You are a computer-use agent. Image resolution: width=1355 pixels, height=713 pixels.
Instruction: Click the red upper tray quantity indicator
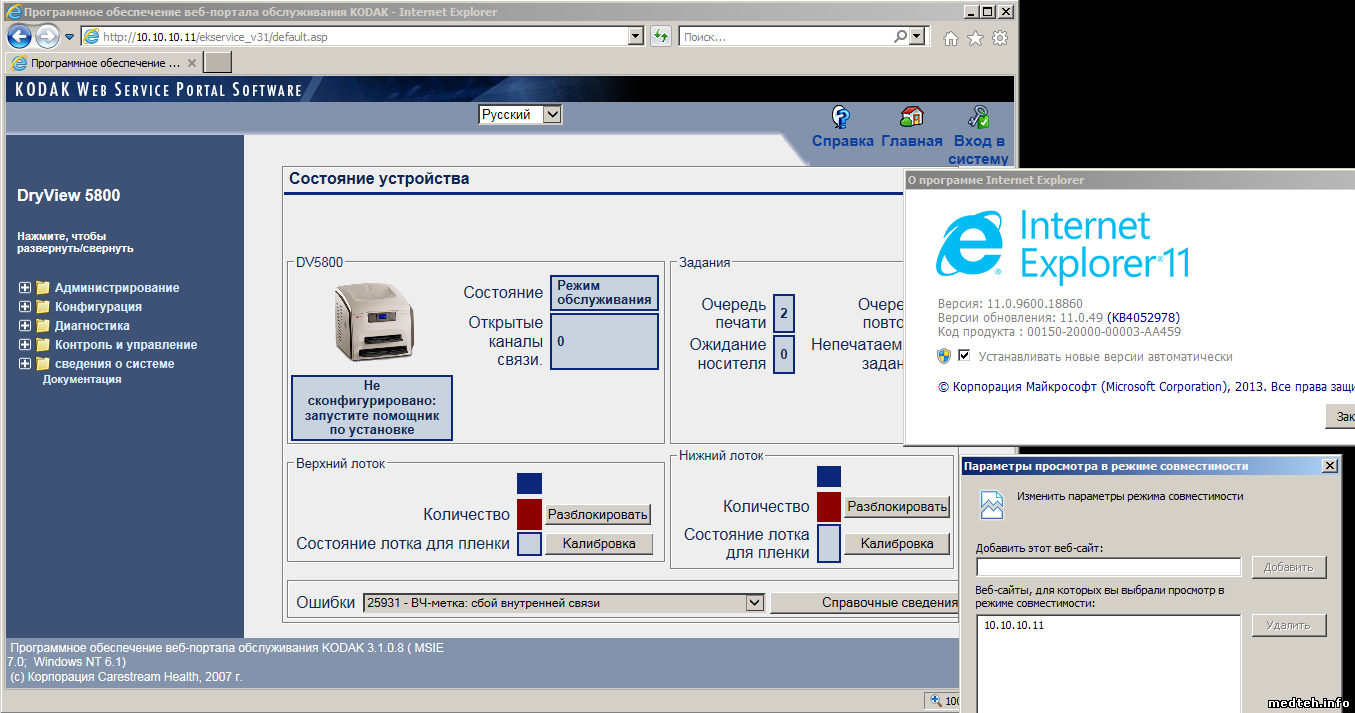coord(529,514)
